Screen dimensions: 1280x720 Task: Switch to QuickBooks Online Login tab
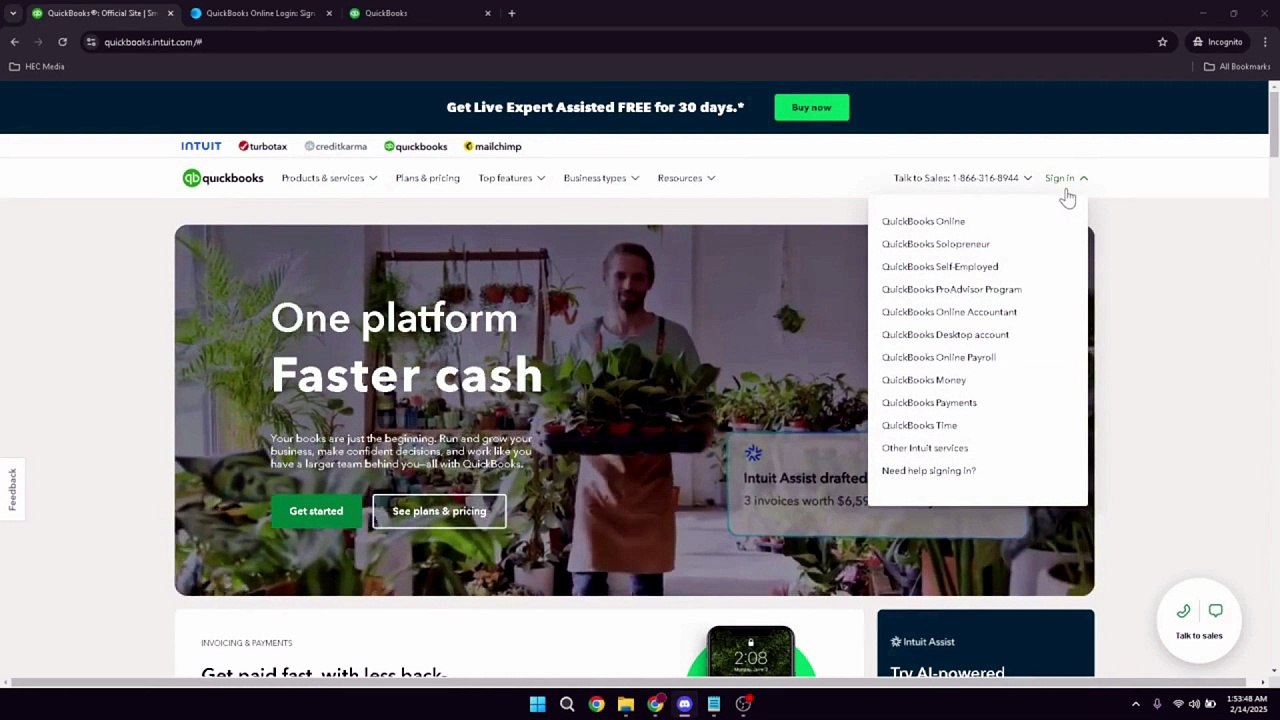point(258,13)
